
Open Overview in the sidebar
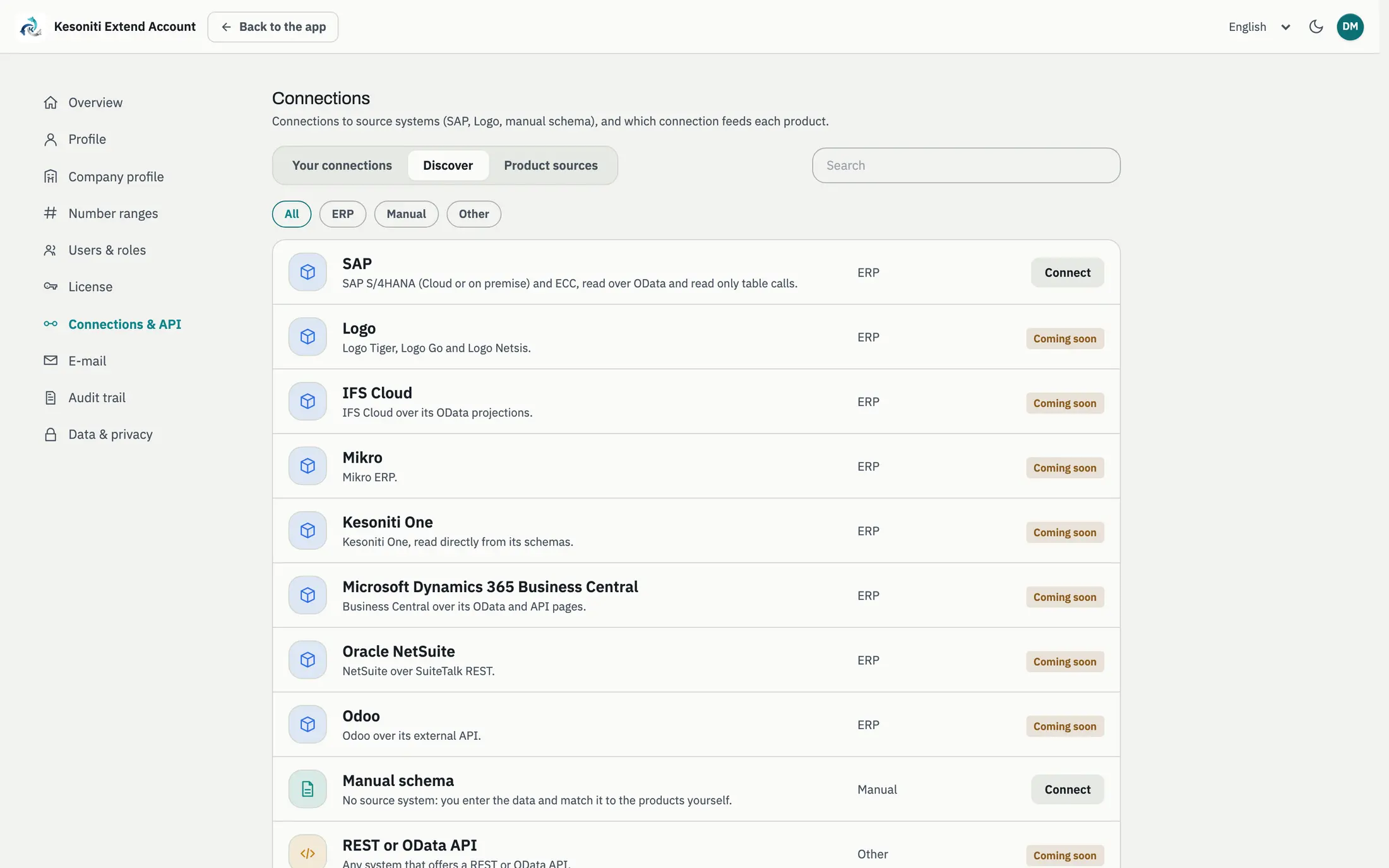[83, 102]
